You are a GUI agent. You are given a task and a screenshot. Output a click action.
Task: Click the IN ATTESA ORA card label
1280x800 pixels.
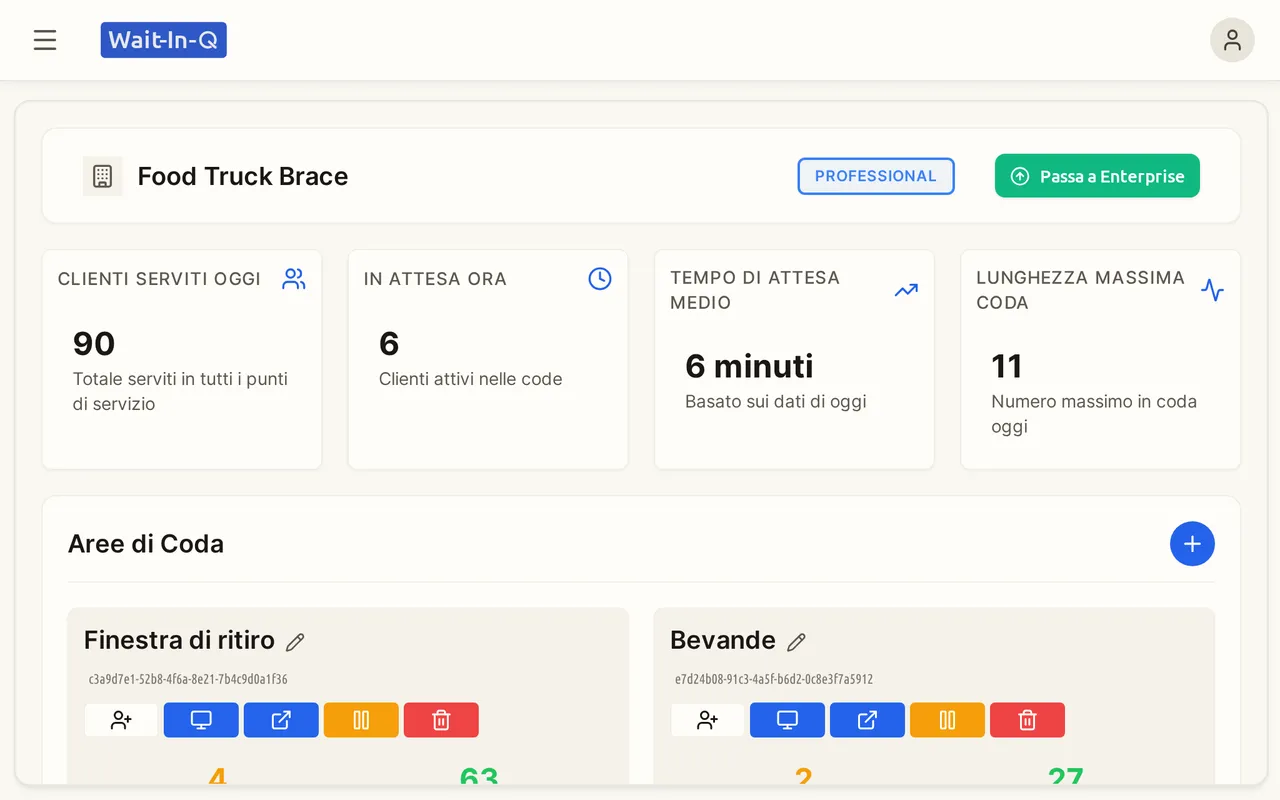point(435,279)
